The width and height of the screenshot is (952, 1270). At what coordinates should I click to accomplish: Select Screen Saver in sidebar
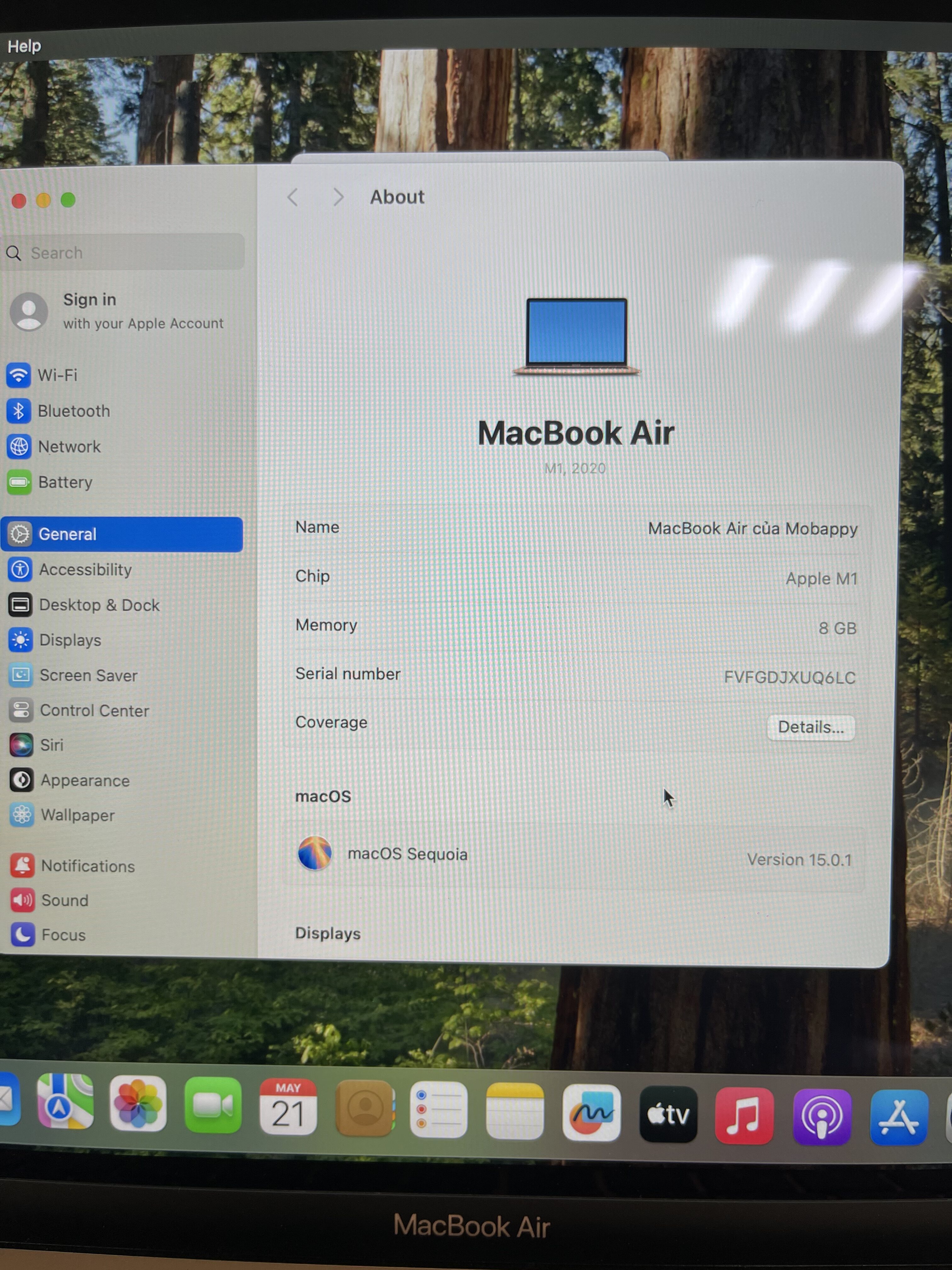(122, 675)
